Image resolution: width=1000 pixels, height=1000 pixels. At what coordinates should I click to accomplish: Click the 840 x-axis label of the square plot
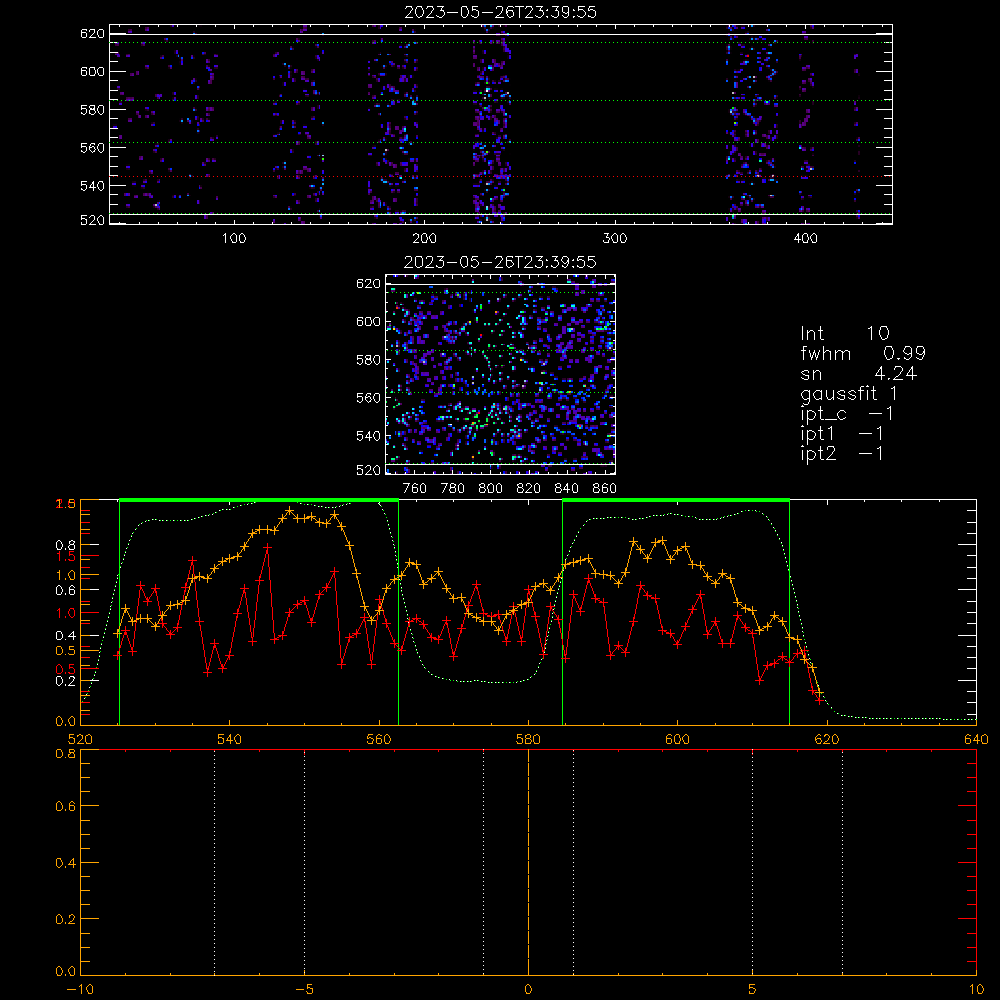point(566,489)
